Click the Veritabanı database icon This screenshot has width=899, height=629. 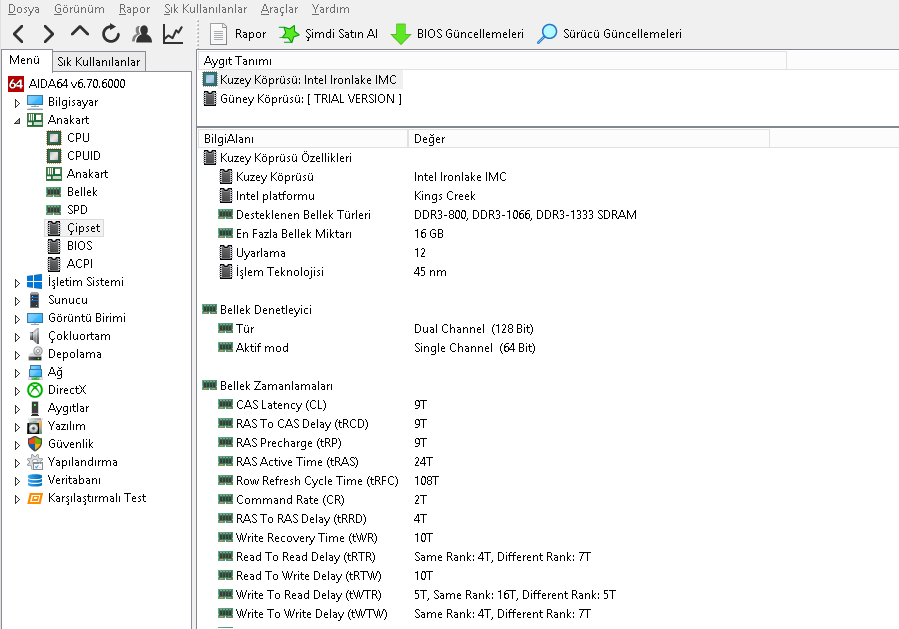tap(35, 480)
